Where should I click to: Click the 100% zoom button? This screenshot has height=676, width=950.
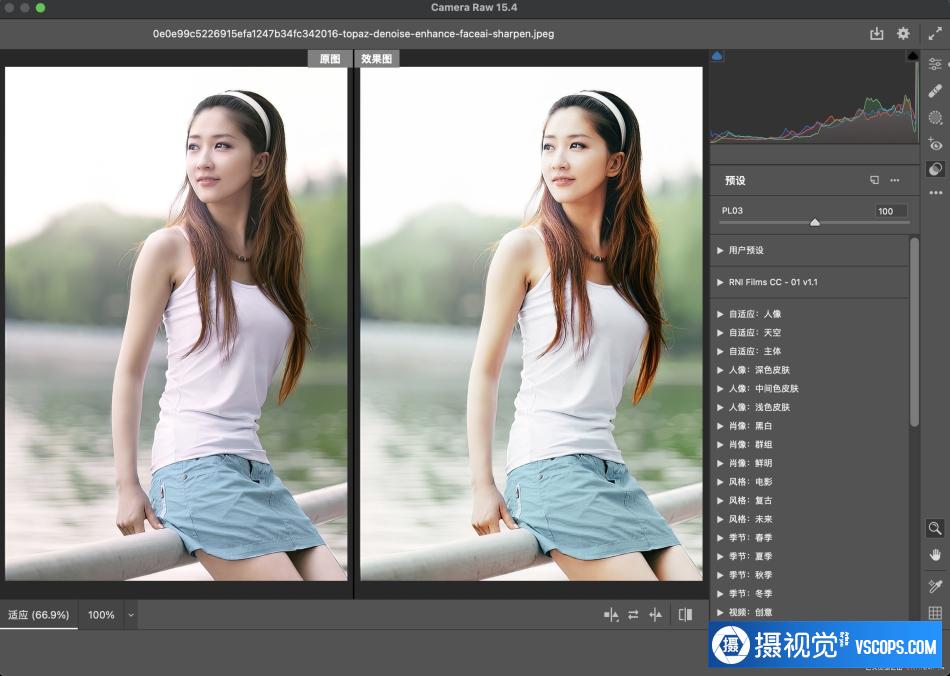(x=101, y=615)
